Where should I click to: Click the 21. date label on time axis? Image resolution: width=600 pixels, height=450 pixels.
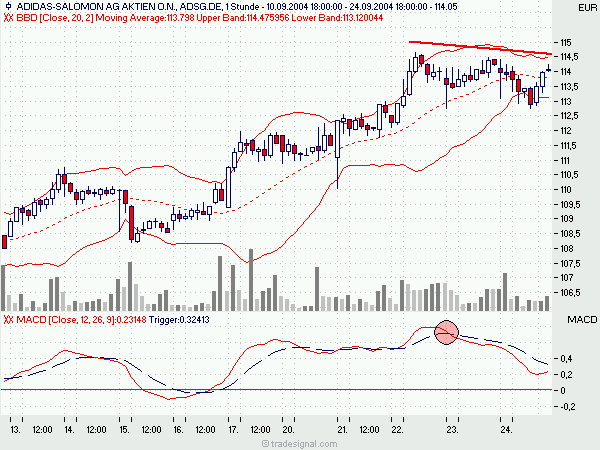[x=342, y=430]
